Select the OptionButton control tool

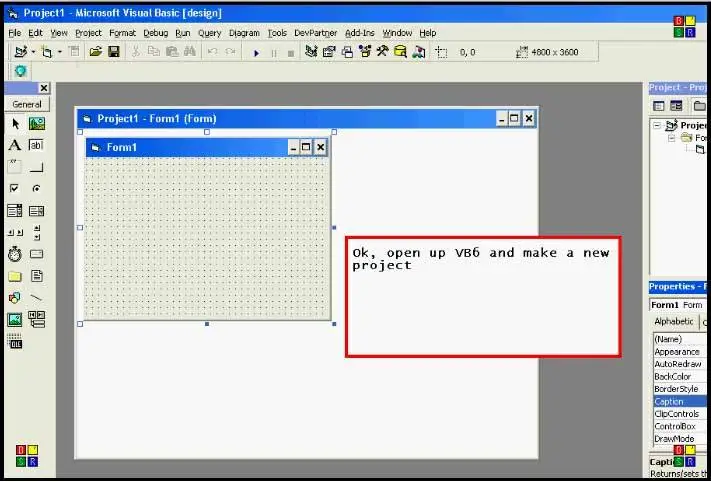37,189
